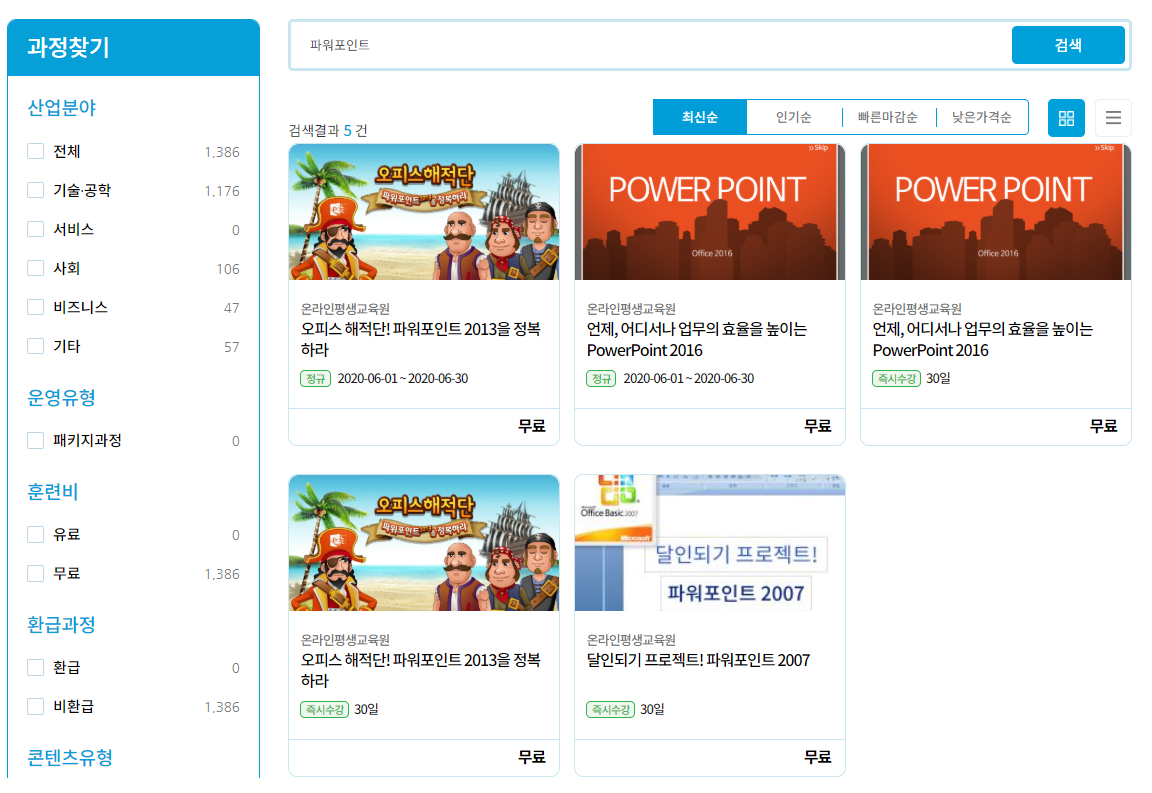Image resolution: width=1152 pixels, height=793 pixels.
Task: Switch to list view icon
Action: click(1113, 118)
